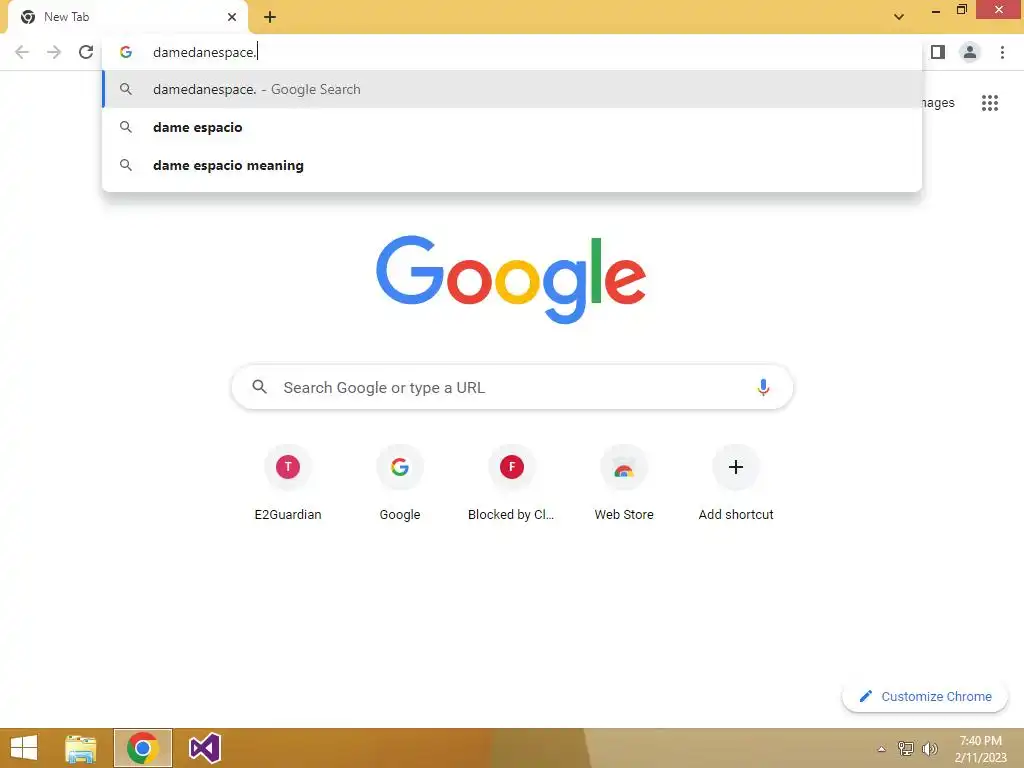Screen dimensions: 1024x768
Task: Click the taskbar clock showing 7:40 PM
Action: [980, 748]
